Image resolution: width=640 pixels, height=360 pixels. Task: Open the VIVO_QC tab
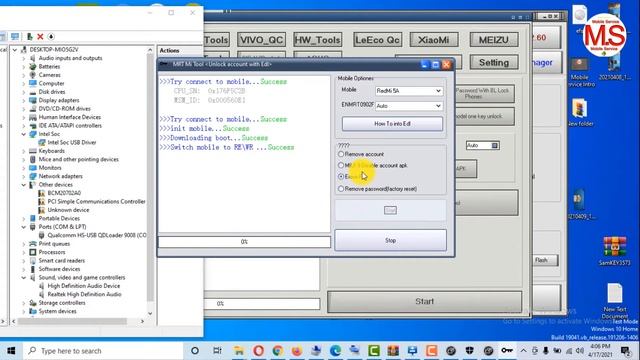tap(261, 40)
